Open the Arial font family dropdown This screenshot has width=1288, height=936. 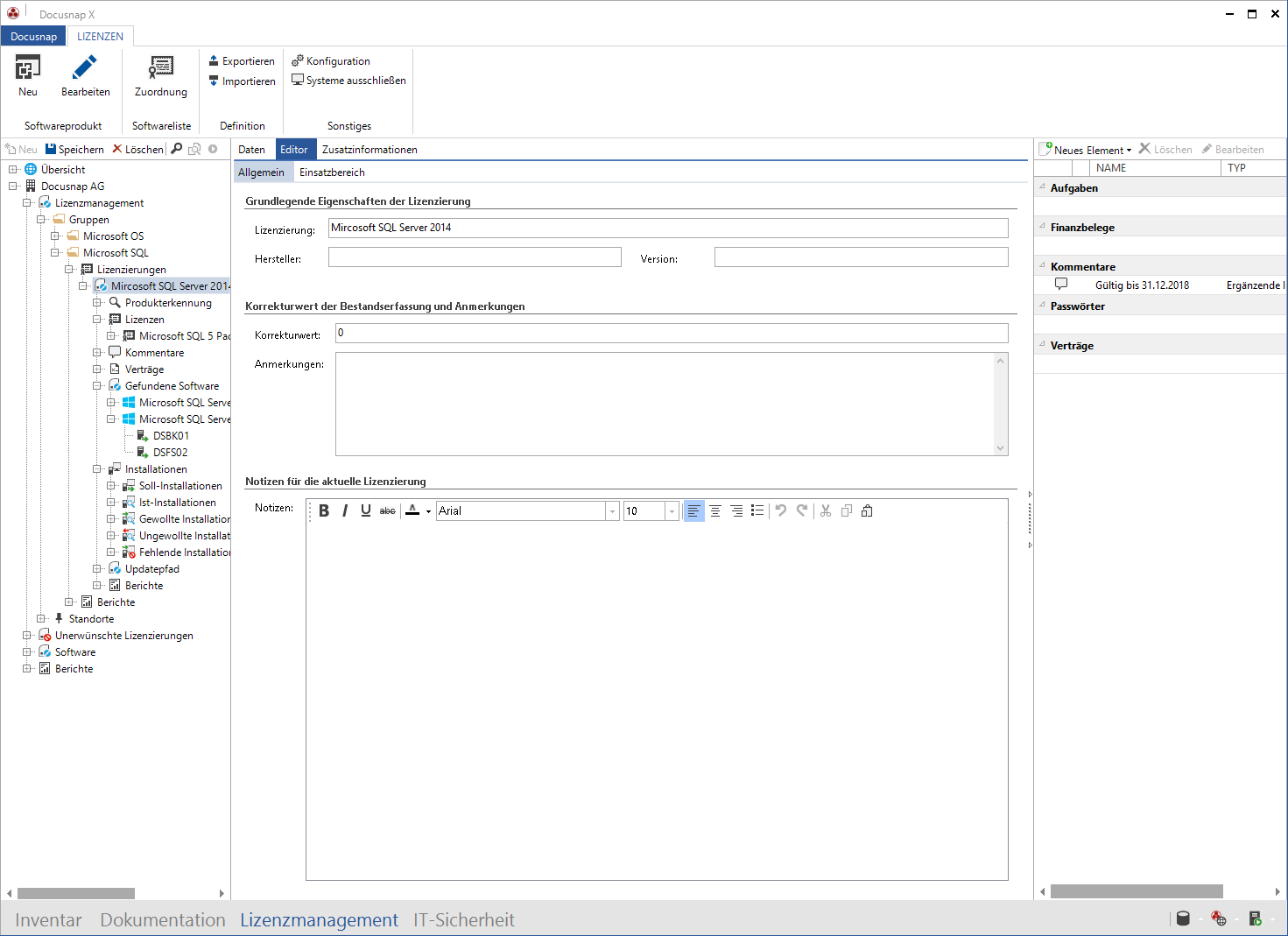pos(613,510)
